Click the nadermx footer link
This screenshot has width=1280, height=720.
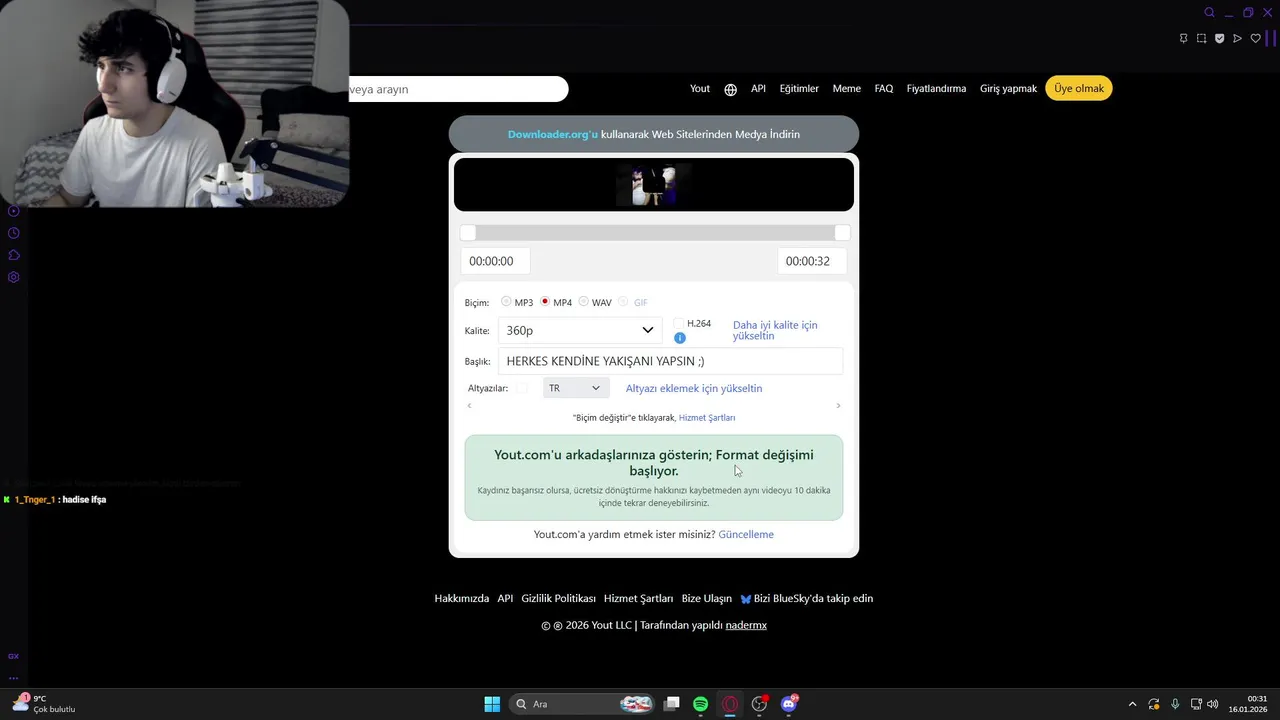click(746, 625)
